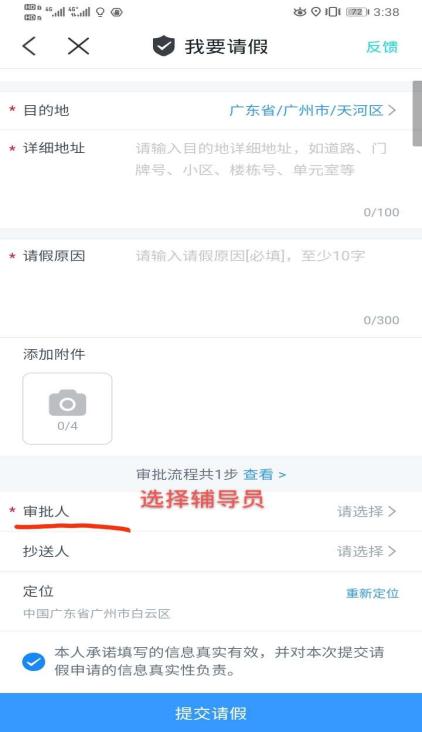Tap the 0/4 attachment upload box
This screenshot has width=422, height=732.
coord(67,408)
